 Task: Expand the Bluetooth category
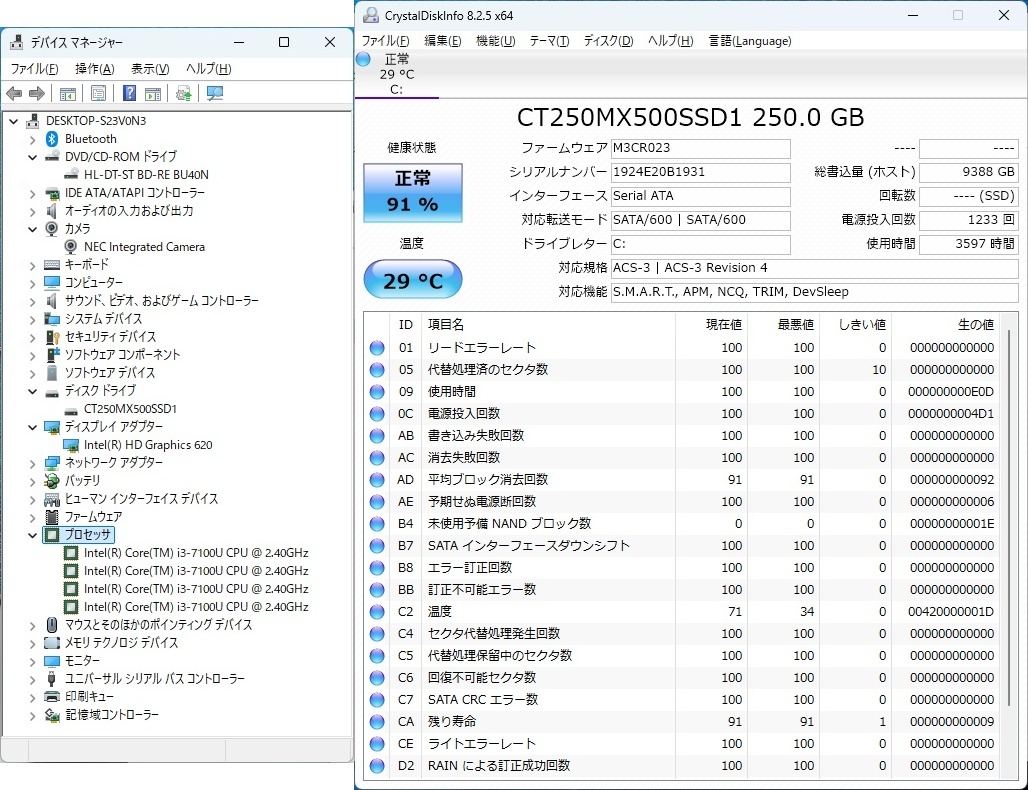pyautogui.click(x=32, y=140)
